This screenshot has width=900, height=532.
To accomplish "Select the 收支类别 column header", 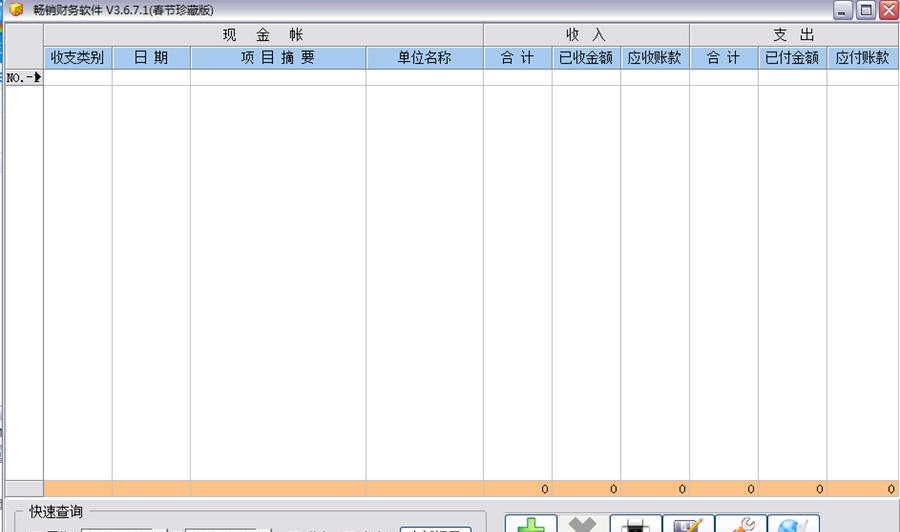I will click(78, 58).
